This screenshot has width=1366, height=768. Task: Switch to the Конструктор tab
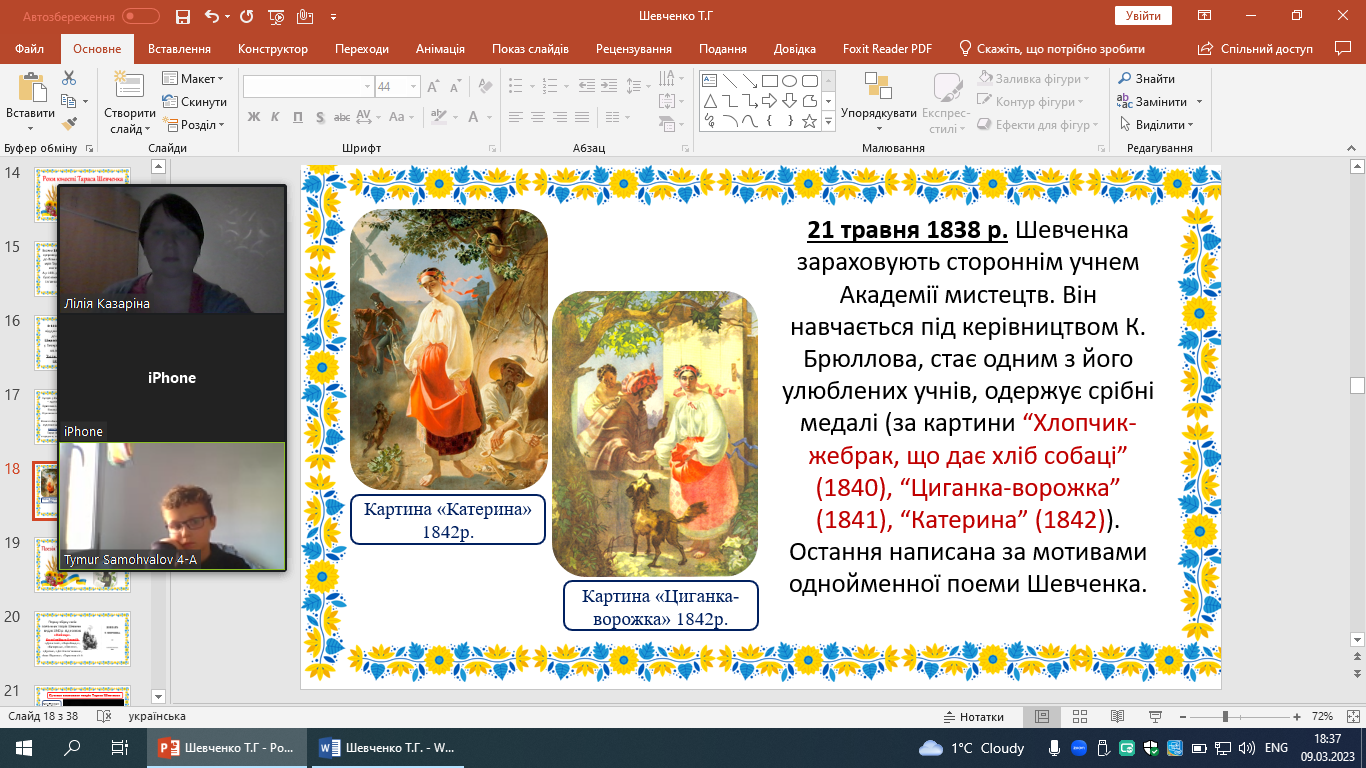(x=273, y=49)
